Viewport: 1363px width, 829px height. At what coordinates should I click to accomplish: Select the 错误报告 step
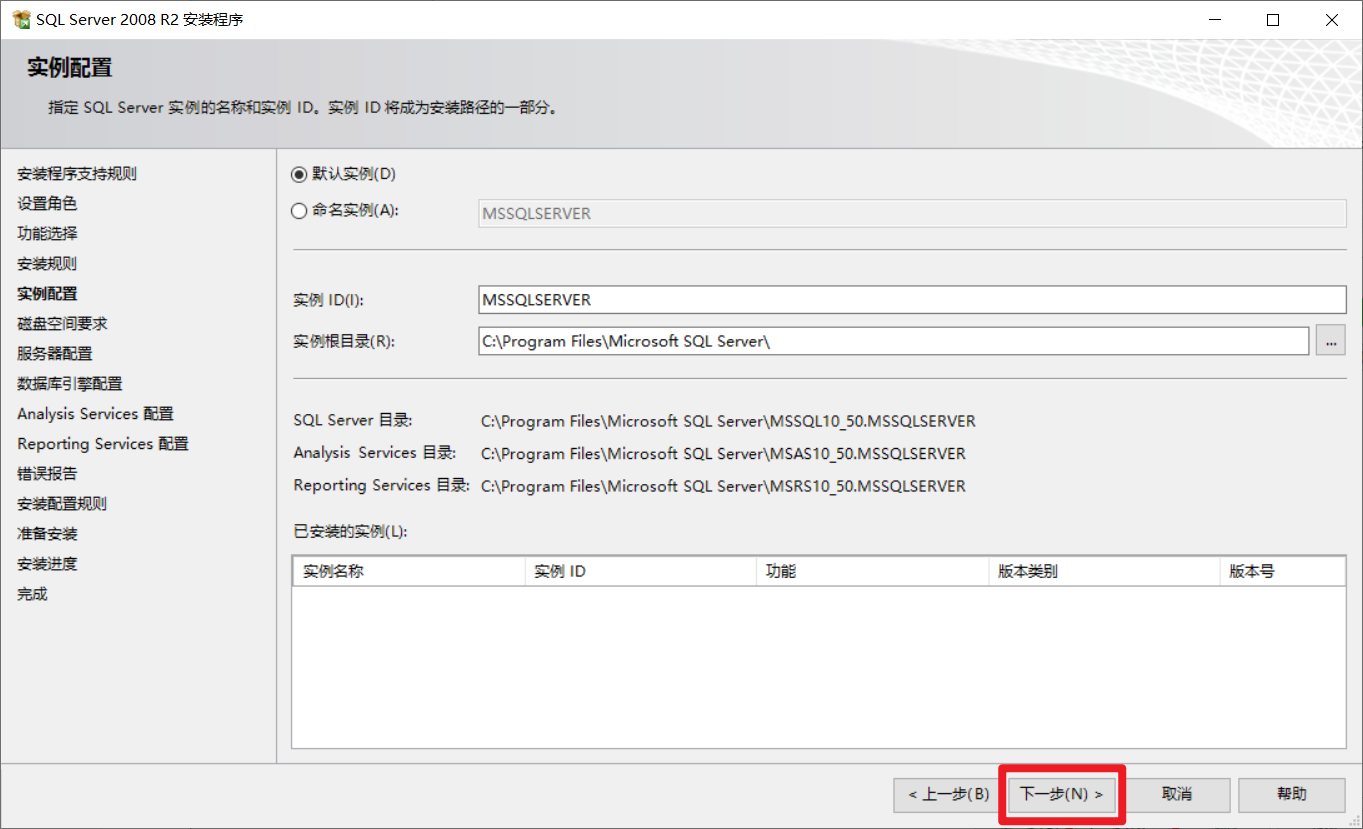47,474
